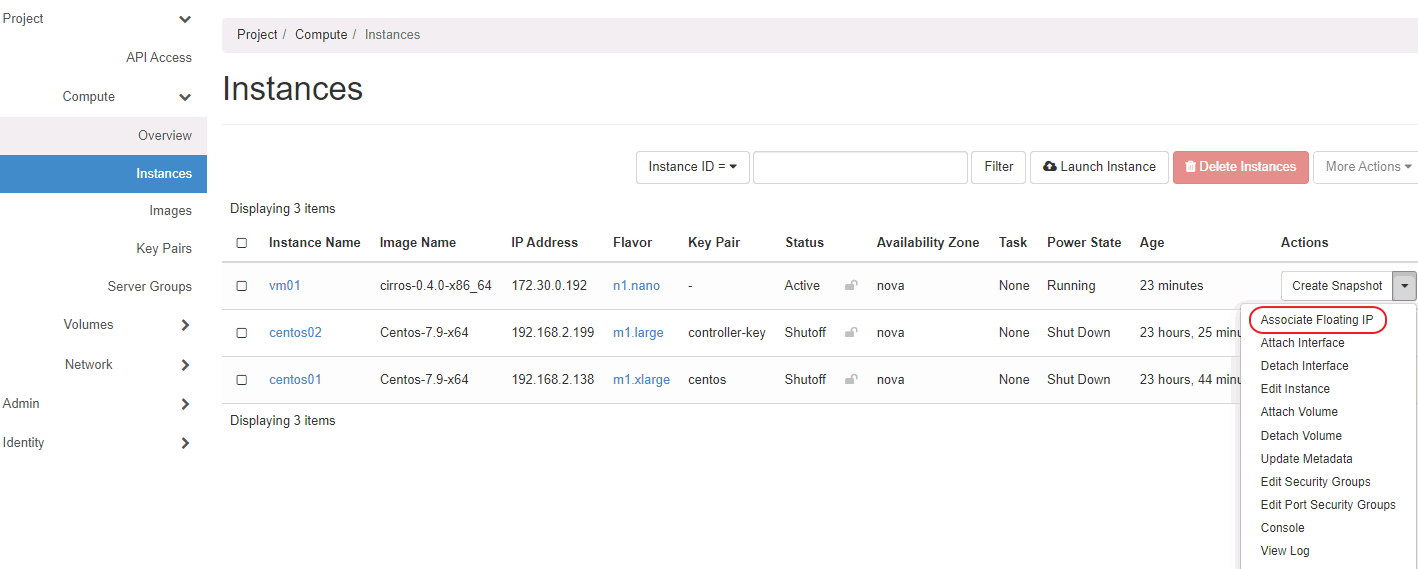The width and height of the screenshot is (1418, 569).
Task: Click Launch Instance button
Action: 1098,167
